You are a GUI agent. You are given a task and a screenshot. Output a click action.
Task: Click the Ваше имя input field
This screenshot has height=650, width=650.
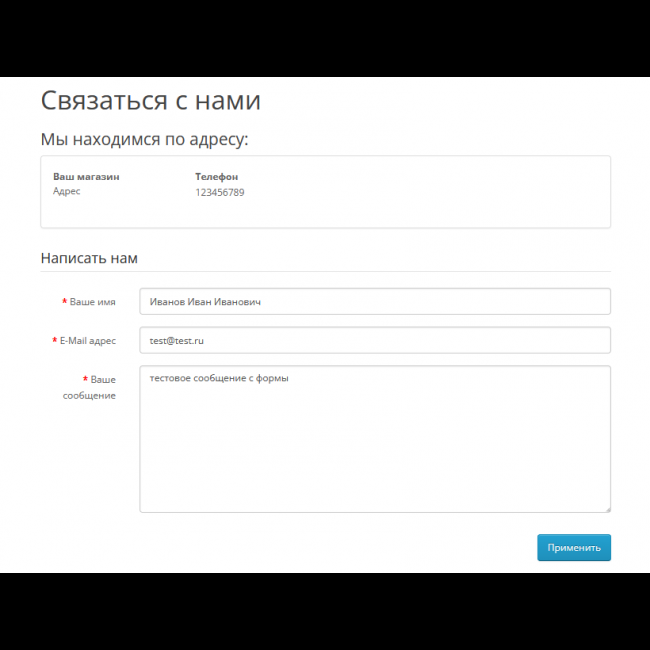374,301
